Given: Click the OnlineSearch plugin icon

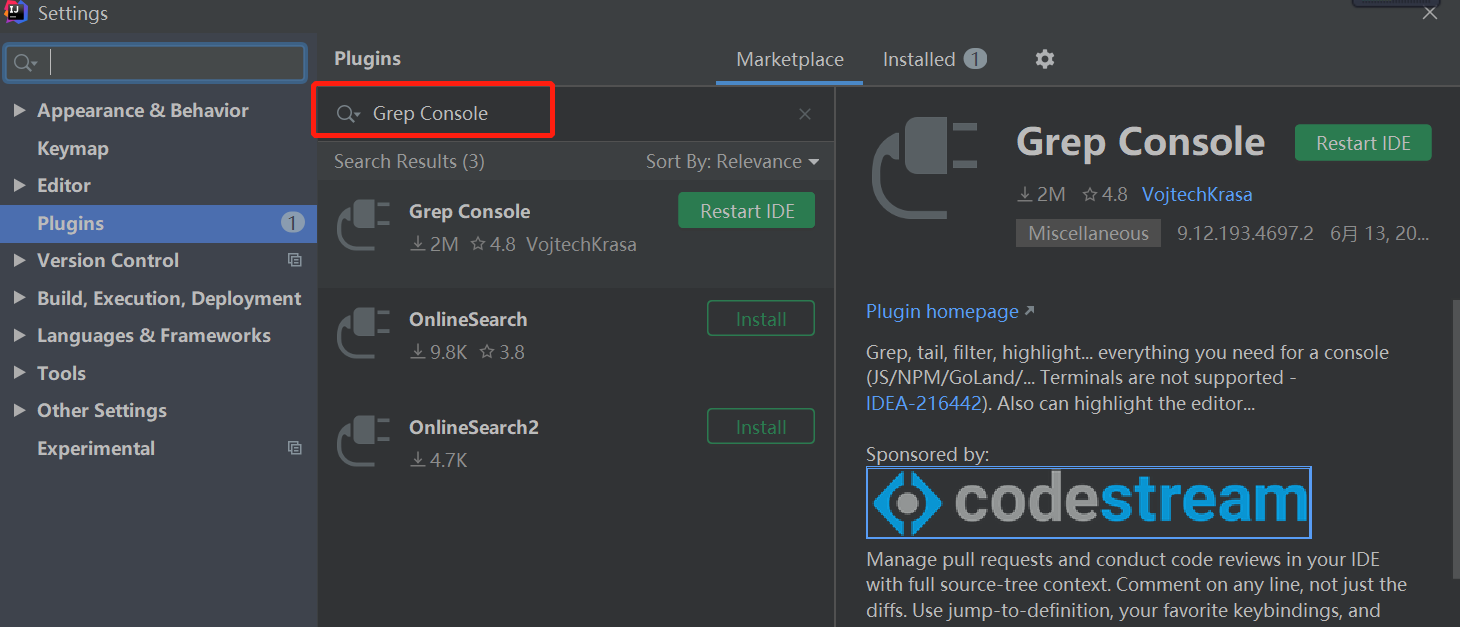Looking at the screenshot, I should pos(363,334).
